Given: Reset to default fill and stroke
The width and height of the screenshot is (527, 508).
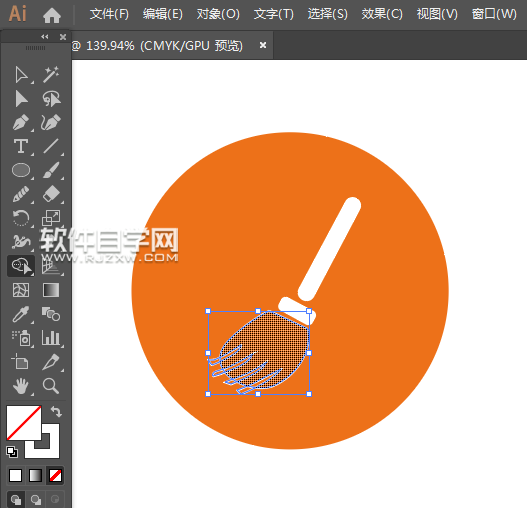Looking at the screenshot, I should [12, 452].
